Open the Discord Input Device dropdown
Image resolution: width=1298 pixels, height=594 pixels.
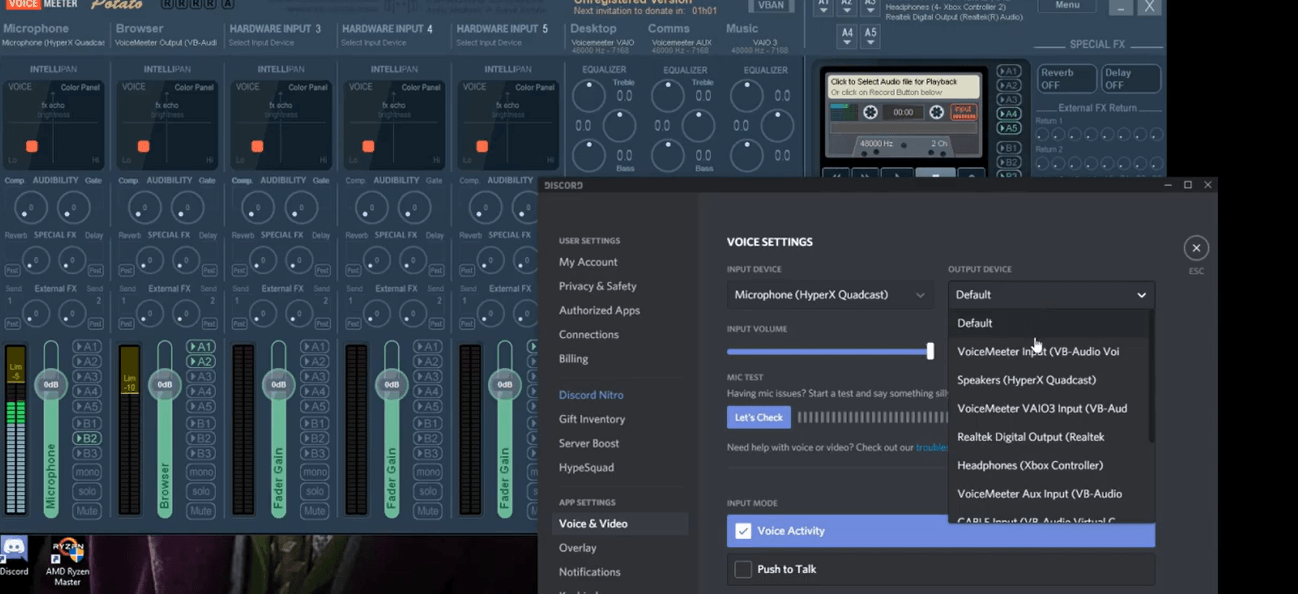point(831,295)
